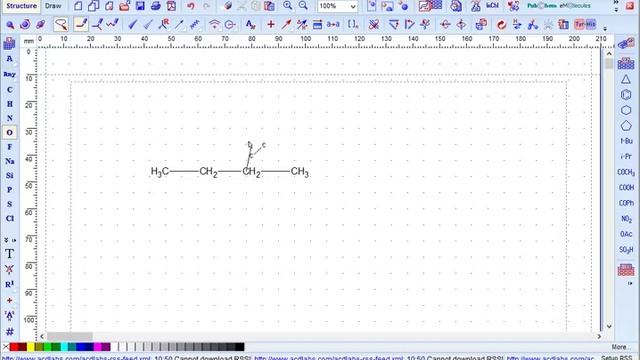
Task: Select Phosphorus atom from the left panel
Action: 9,190
